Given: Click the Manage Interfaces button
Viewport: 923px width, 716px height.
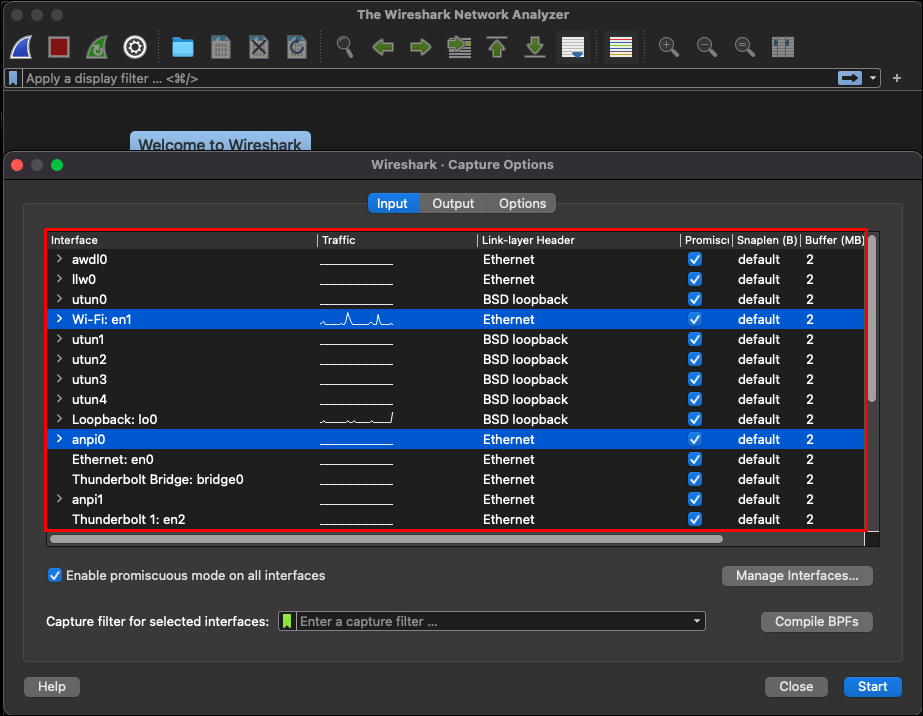Looking at the screenshot, I should 797,575.
